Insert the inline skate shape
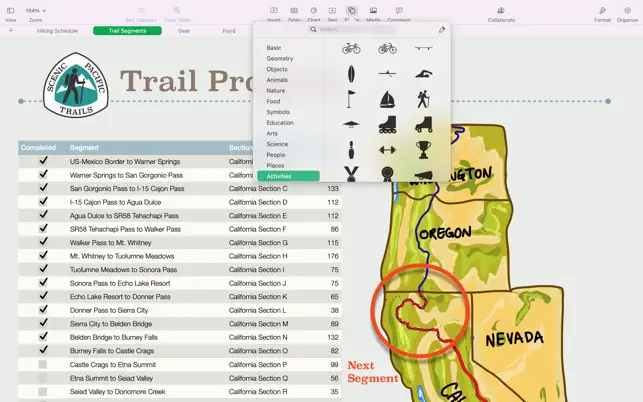This screenshot has height=402, width=643. [x=387, y=125]
